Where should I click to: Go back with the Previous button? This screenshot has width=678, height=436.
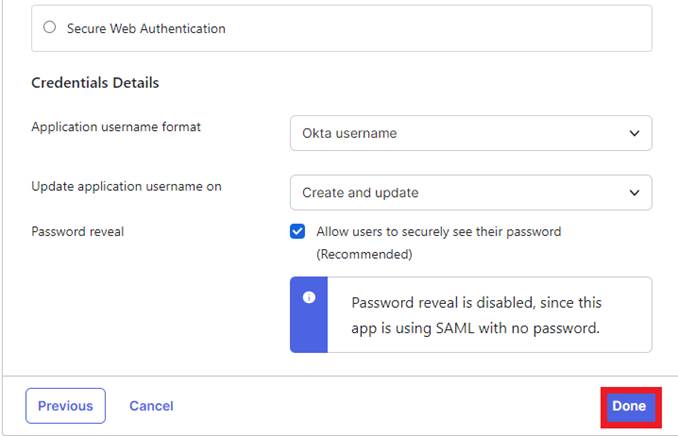[65, 406]
